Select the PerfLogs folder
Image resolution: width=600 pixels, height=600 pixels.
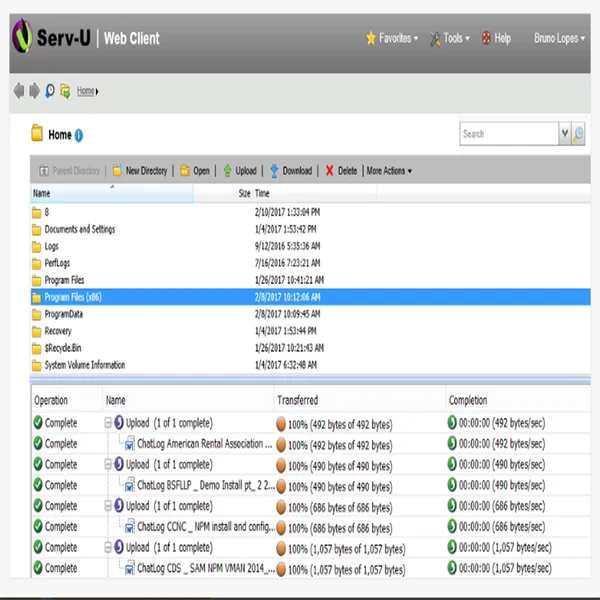coord(310,263)
